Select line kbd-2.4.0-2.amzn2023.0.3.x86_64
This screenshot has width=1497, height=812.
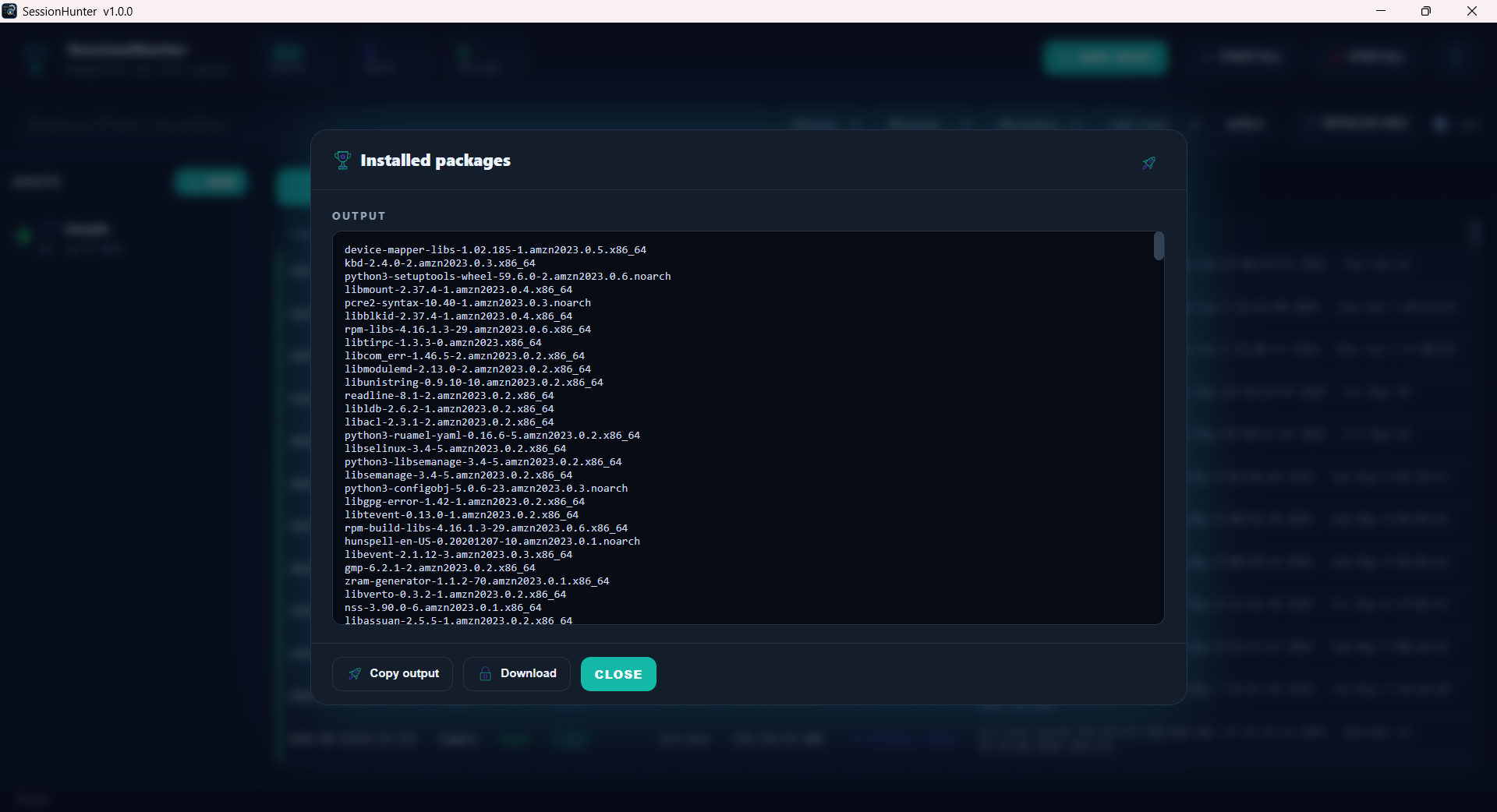pos(440,263)
